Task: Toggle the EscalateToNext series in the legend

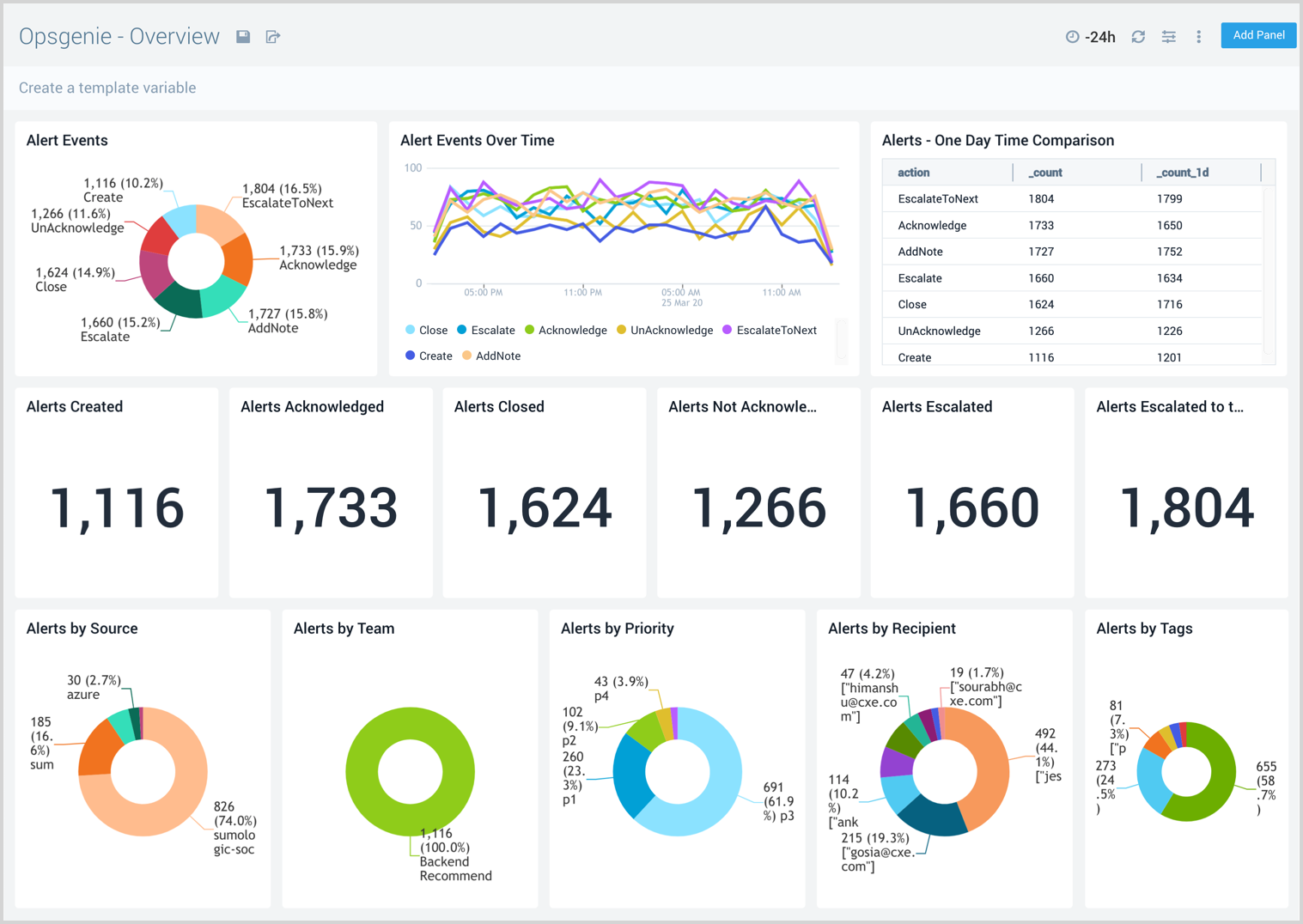Action: tap(726, 330)
